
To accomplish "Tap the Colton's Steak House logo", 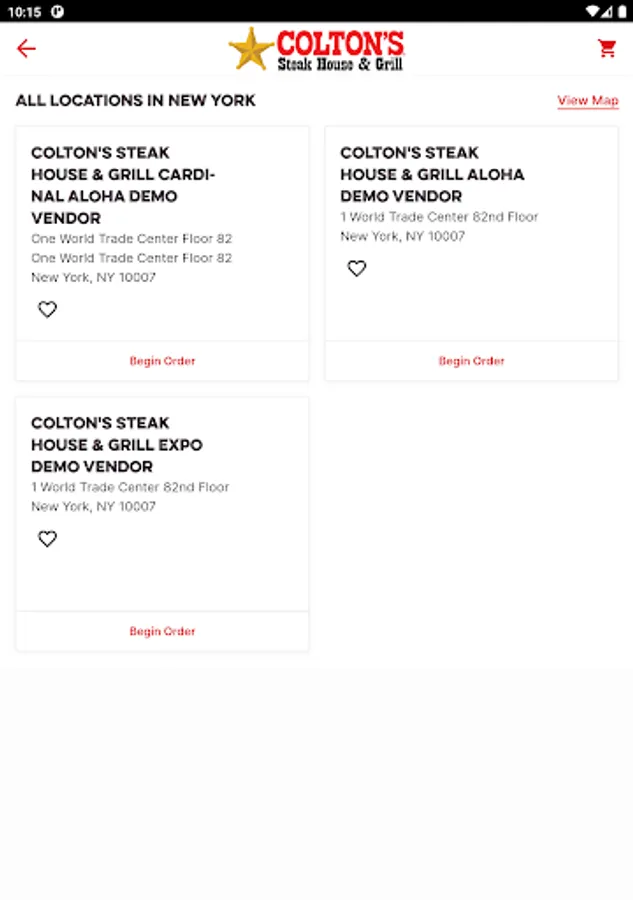I will [x=316, y=49].
